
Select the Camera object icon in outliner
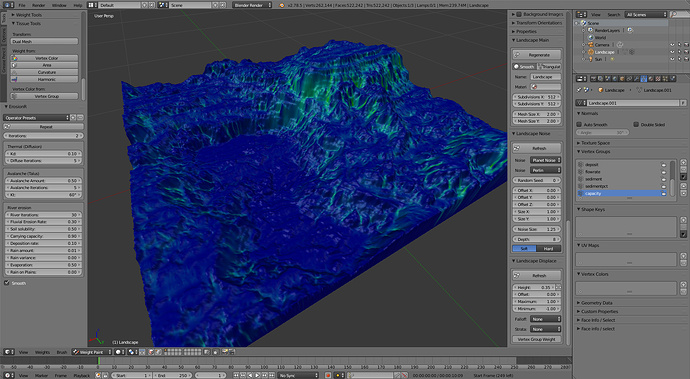pos(591,45)
